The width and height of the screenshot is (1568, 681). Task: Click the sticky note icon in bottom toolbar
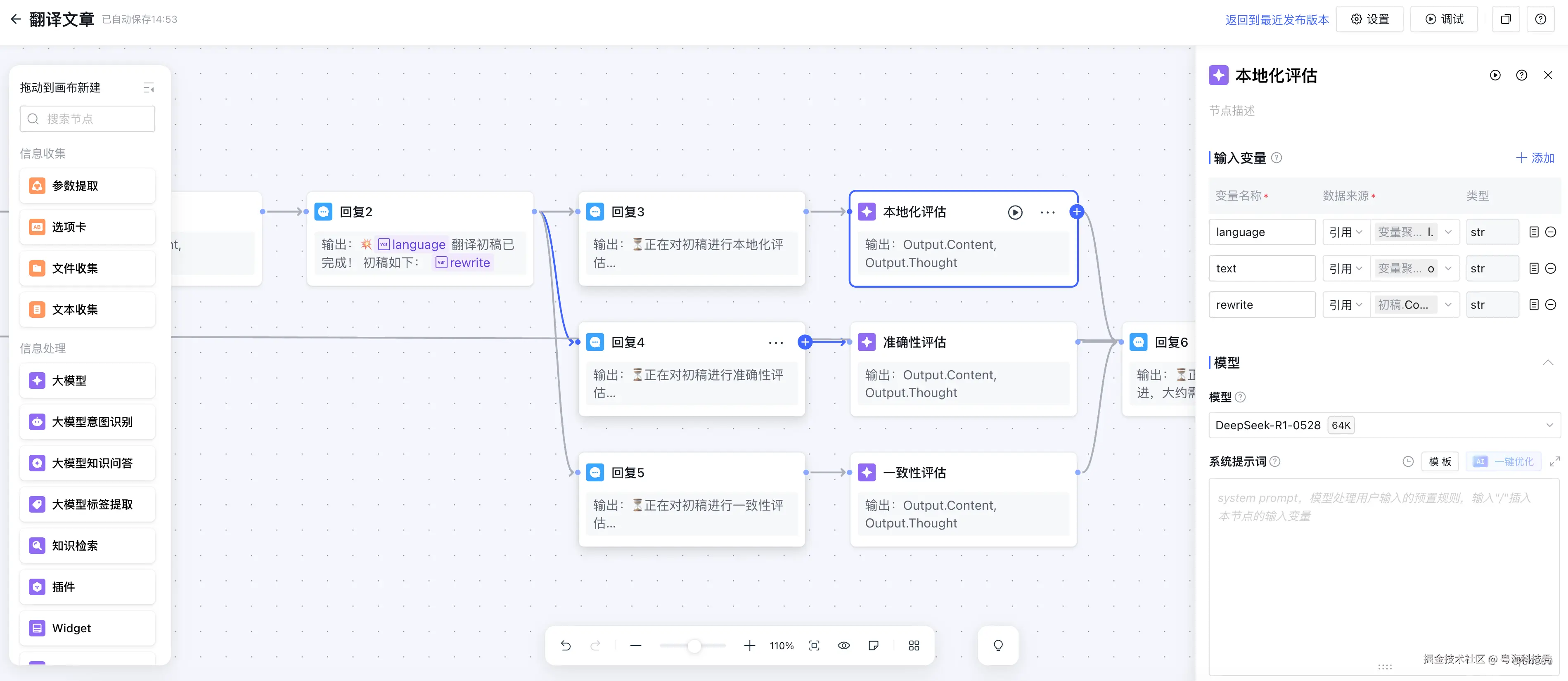click(874, 646)
